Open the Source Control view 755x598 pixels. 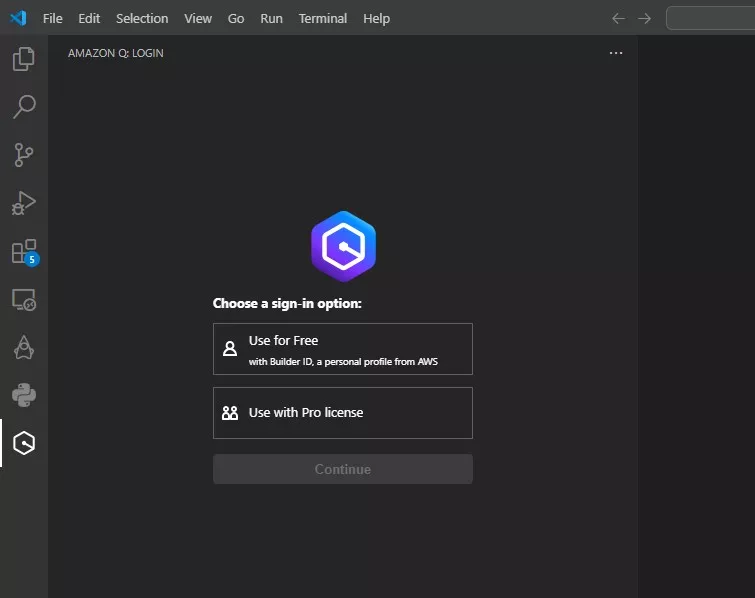(x=24, y=155)
